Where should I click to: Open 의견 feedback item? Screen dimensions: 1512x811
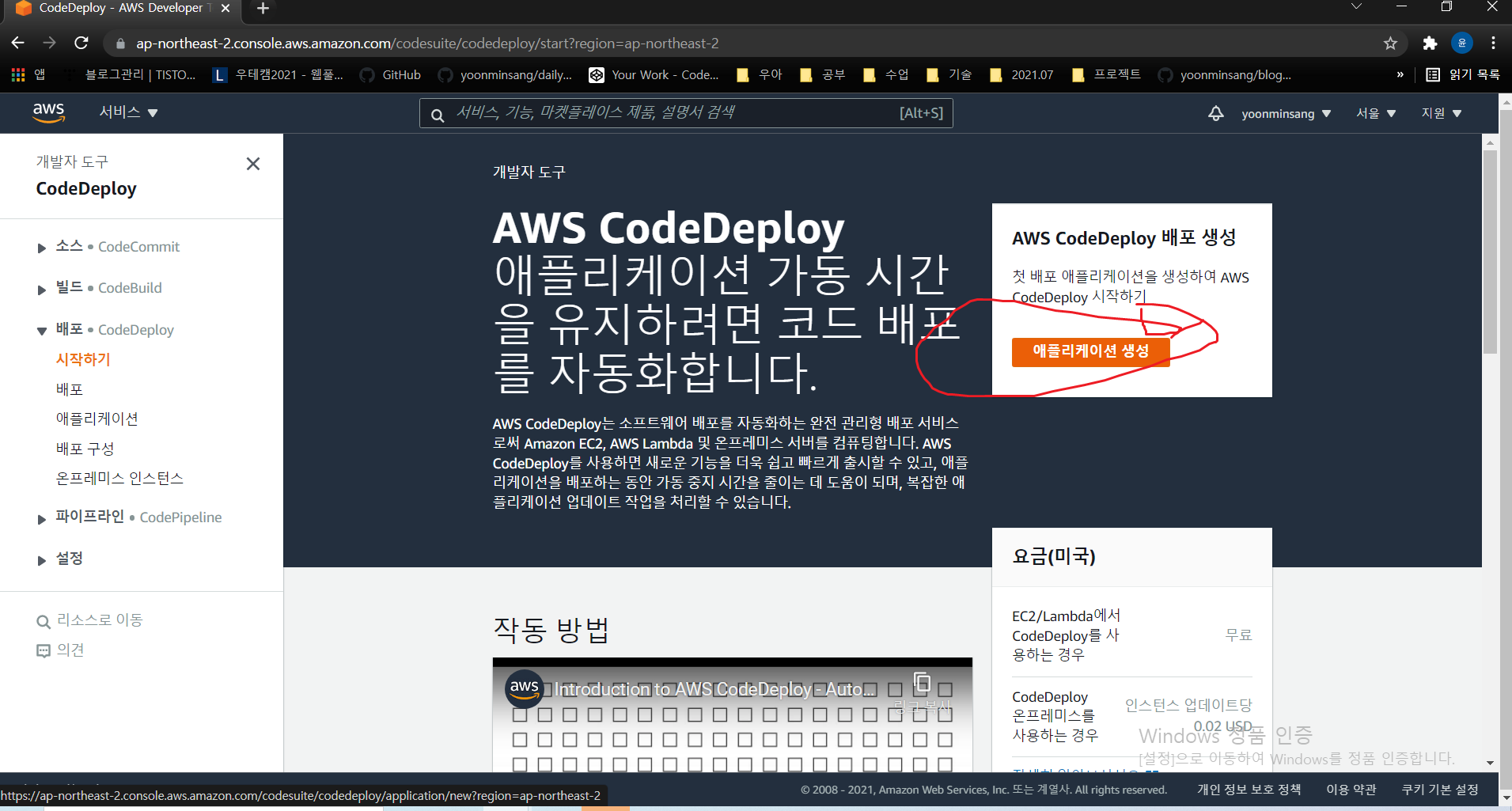pyautogui.click(x=60, y=650)
